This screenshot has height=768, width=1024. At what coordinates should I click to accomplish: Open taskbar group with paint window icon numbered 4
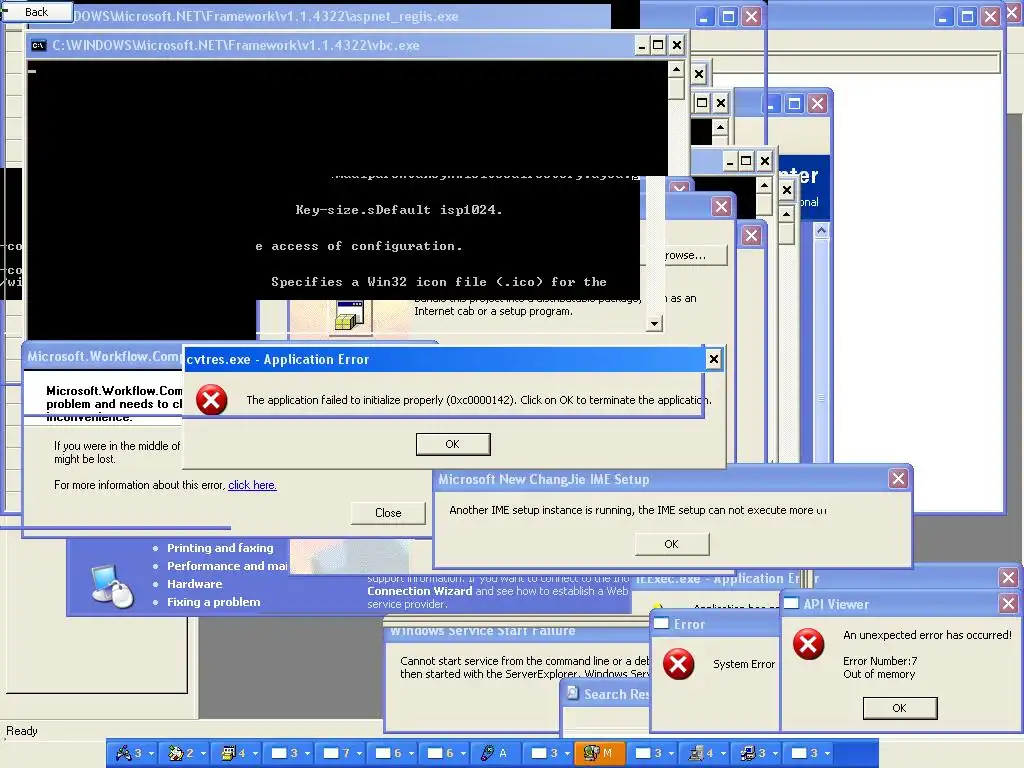click(x=235, y=753)
